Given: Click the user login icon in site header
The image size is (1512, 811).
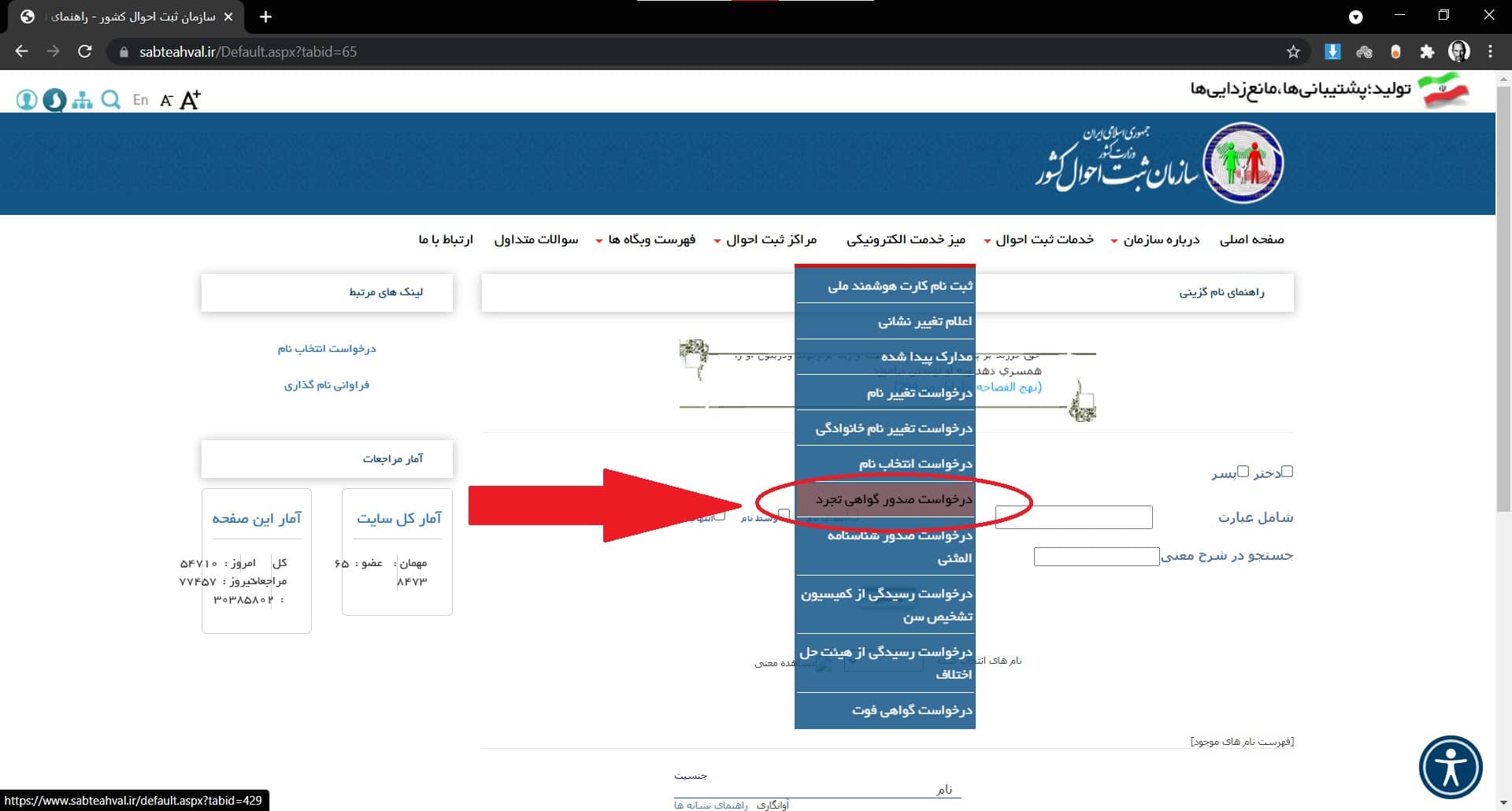Looking at the screenshot, I should tap(27, 100).
